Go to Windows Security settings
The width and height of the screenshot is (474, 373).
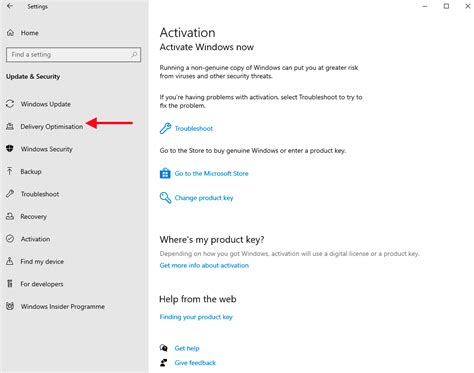[46, 149]
